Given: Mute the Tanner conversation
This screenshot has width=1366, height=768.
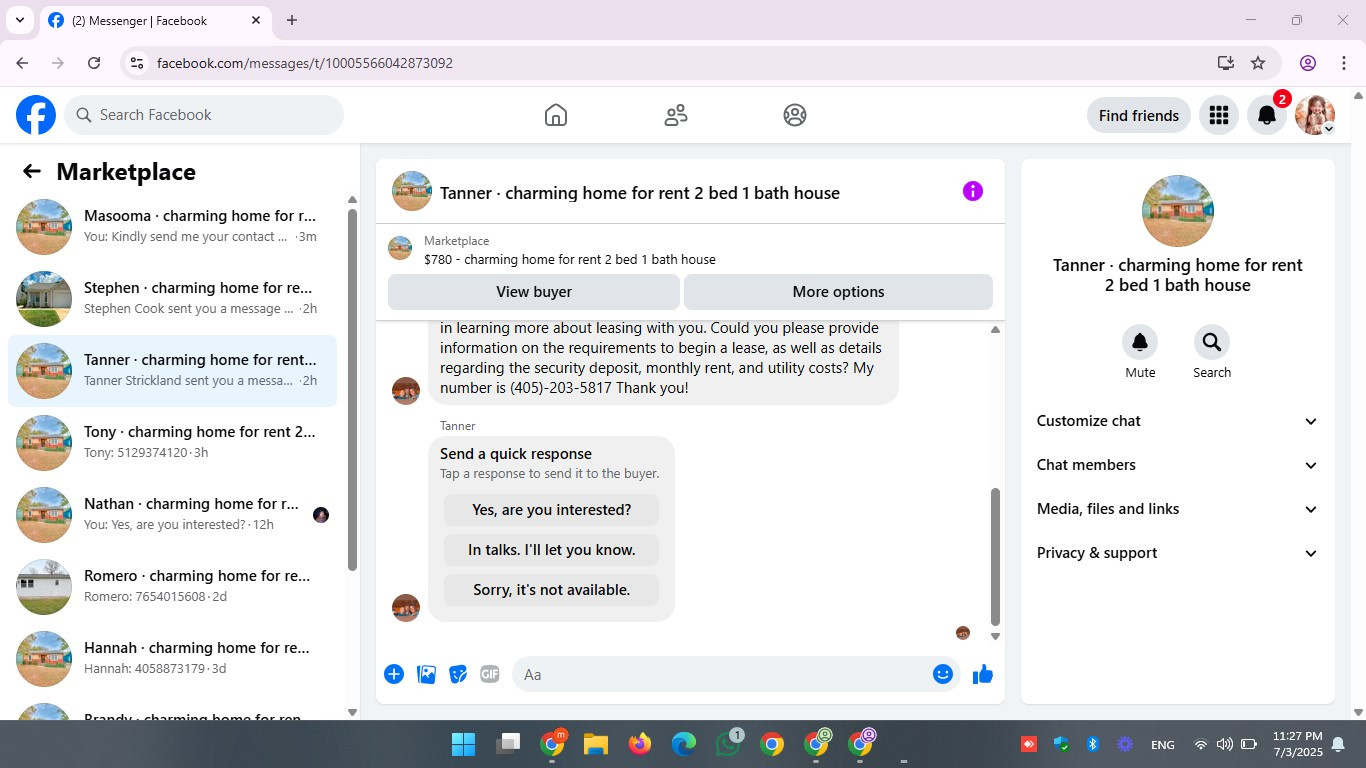Looking at the screenshot, I should (1140, 342).
